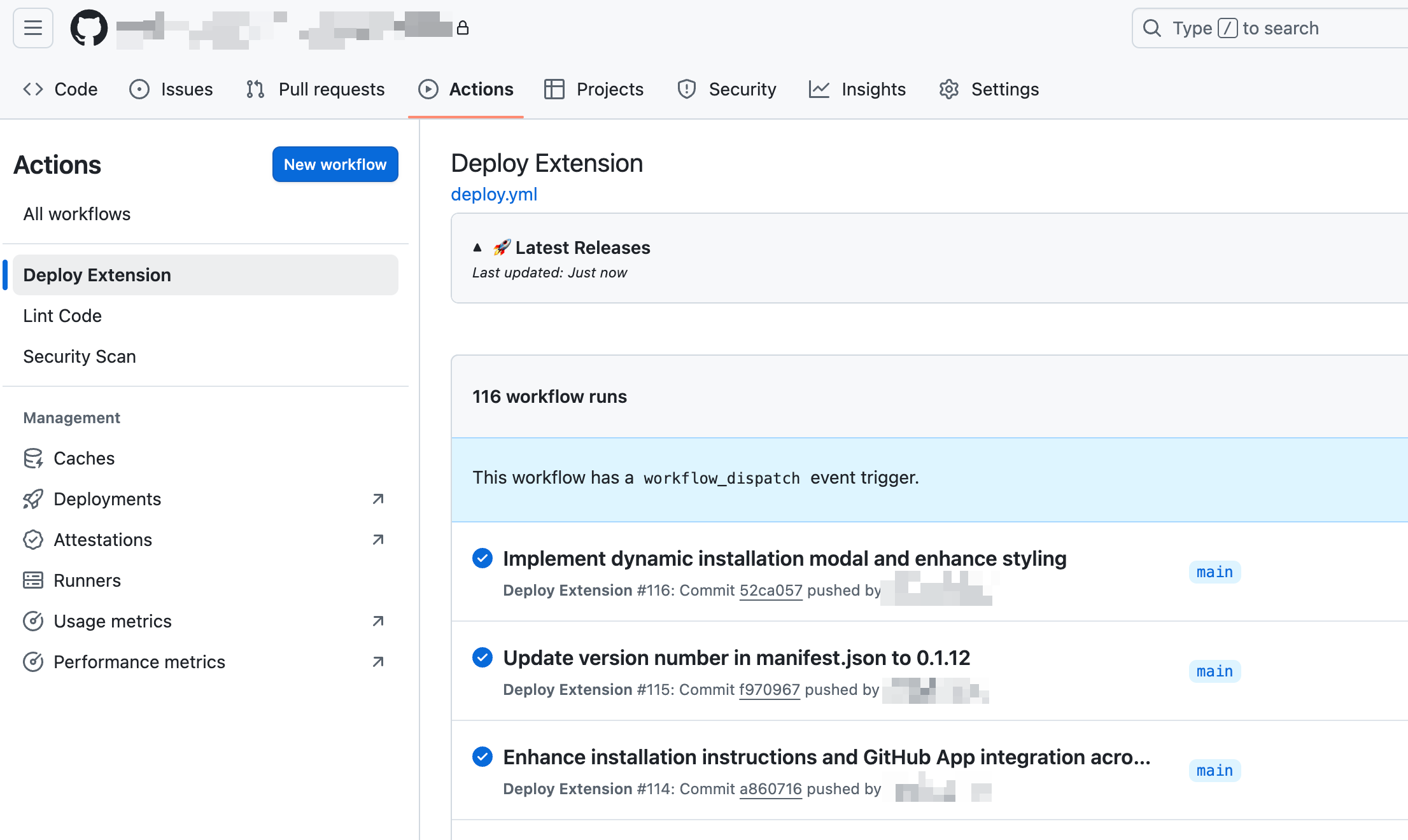Click the New workflow button
The image size is (1408, 840).
point(335,164)
